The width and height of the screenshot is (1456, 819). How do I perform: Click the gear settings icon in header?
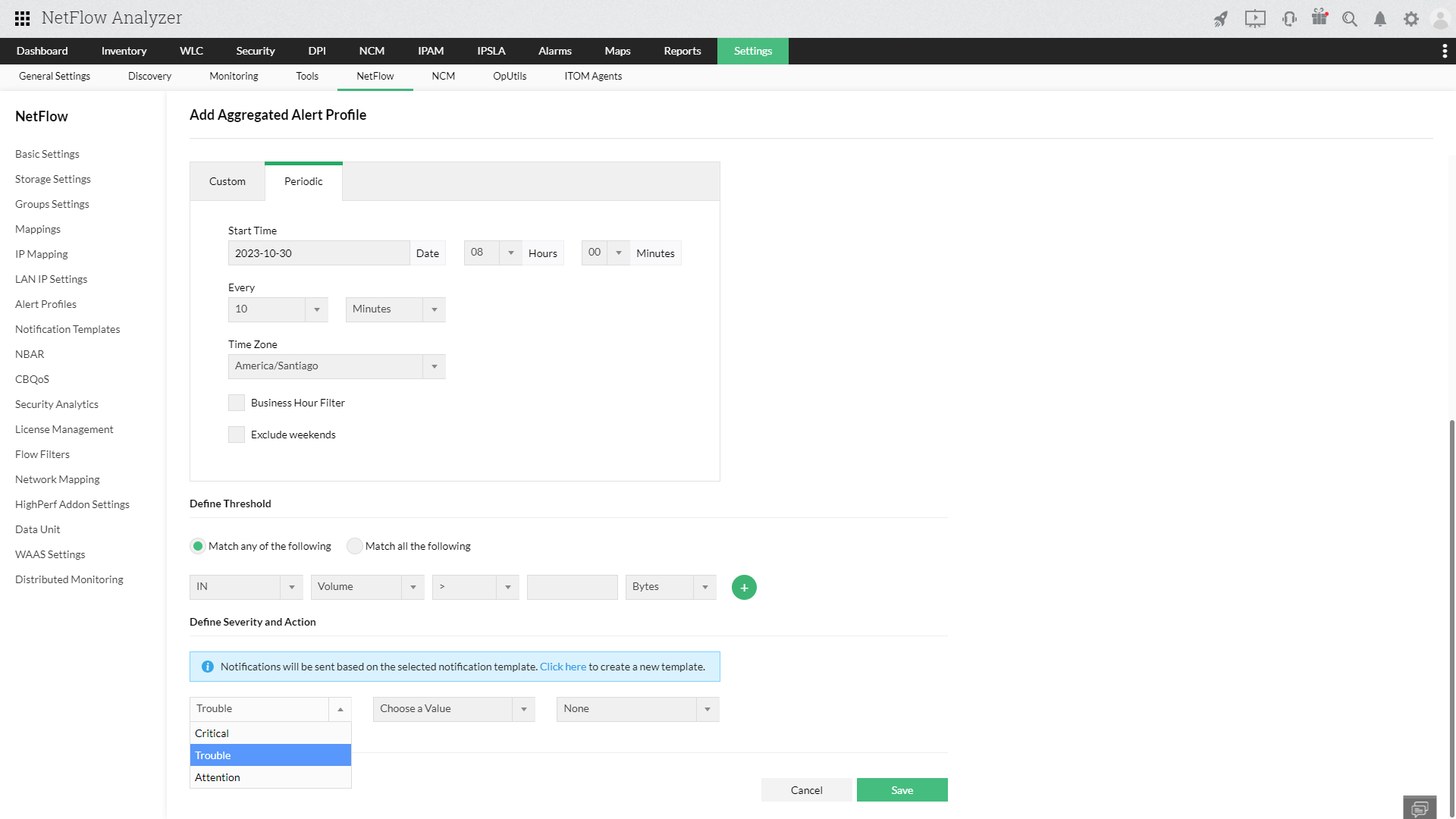[1410, 19]
